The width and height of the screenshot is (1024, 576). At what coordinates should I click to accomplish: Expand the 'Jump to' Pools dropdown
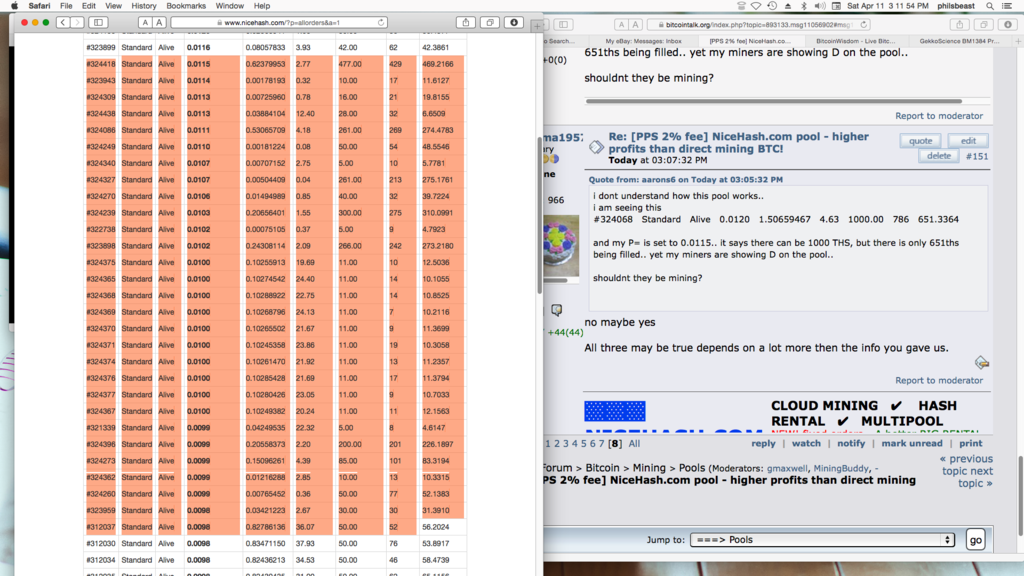click(x=822, y=539)
